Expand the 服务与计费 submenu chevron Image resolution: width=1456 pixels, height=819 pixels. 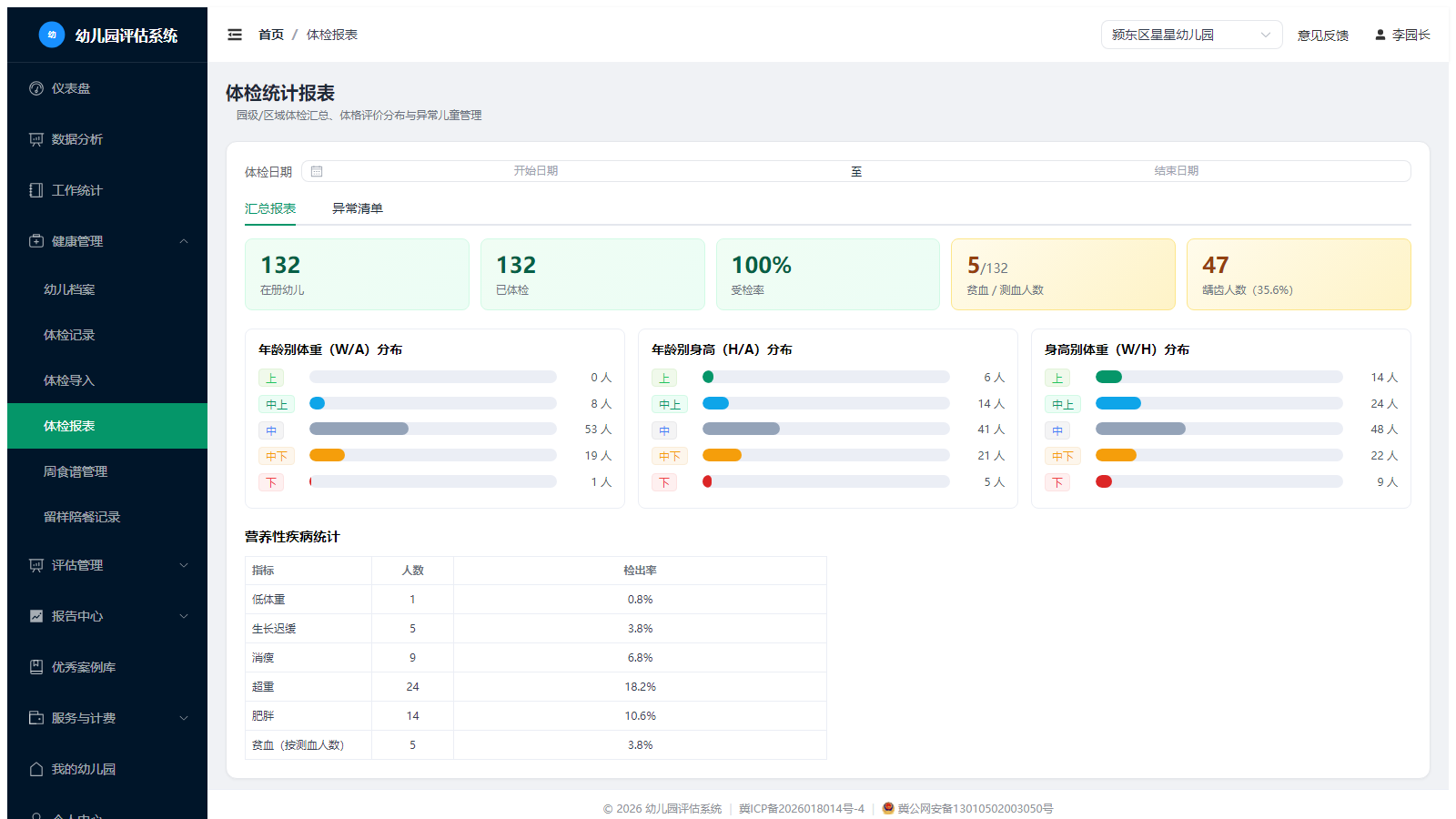(x=184, y=718)
